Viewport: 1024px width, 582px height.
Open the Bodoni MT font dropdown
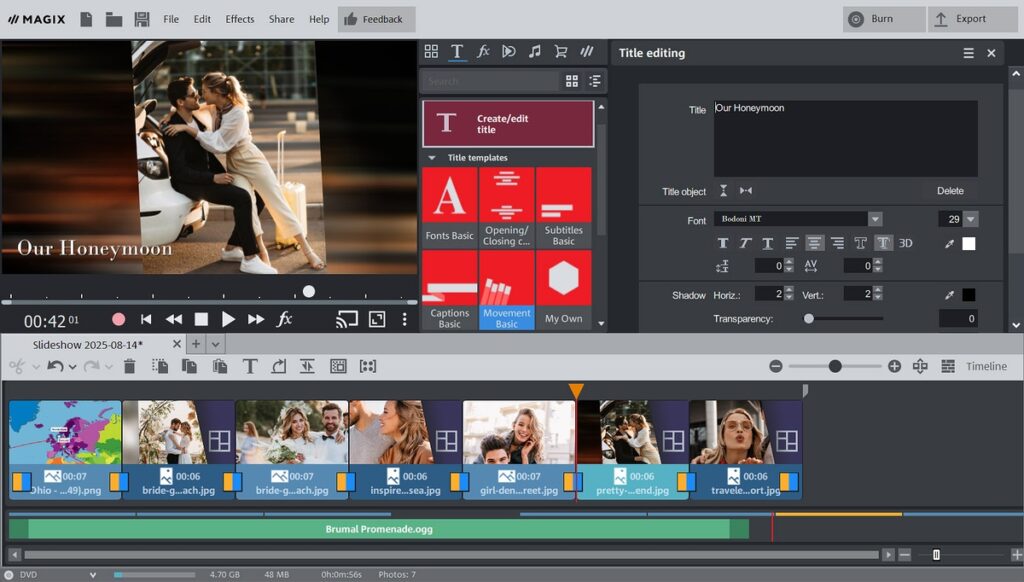pos(875,219)
